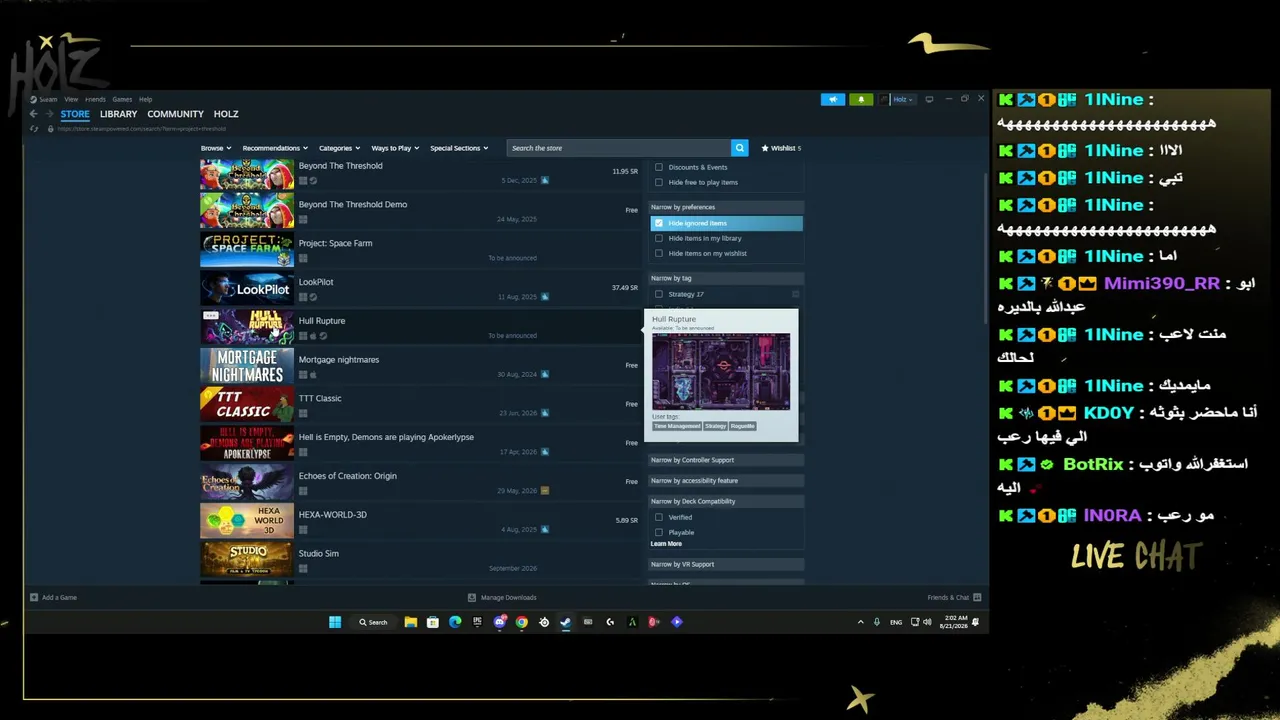Open Microsoft Store from the taskbar
The height and width of the screenshot is (720, 1280).
[432, 622]
